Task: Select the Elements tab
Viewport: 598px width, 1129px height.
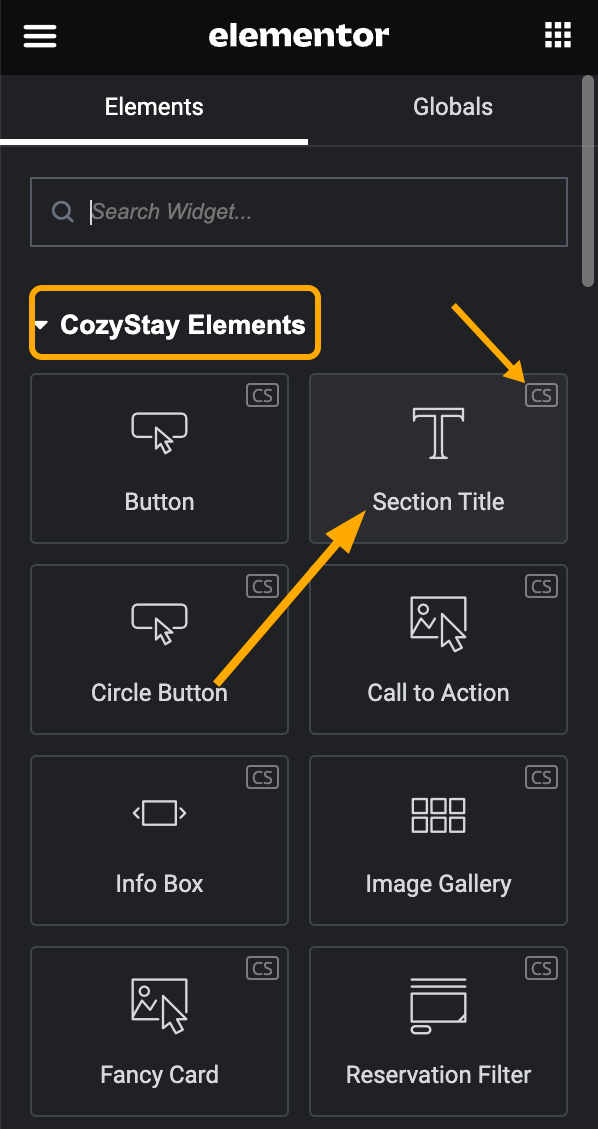Action: coord(153,106)
